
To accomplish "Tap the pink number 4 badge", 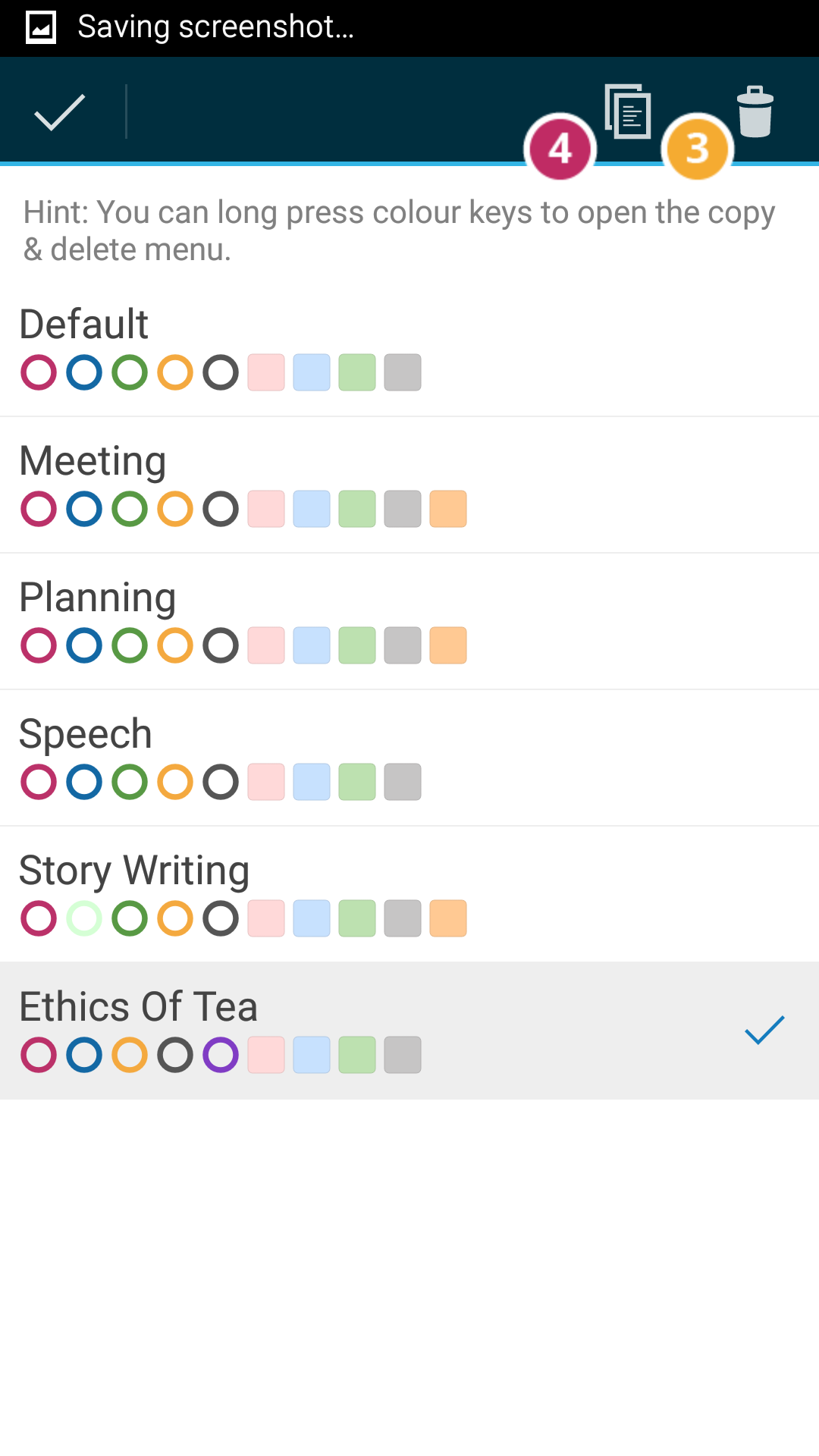I will click(560, 148).
